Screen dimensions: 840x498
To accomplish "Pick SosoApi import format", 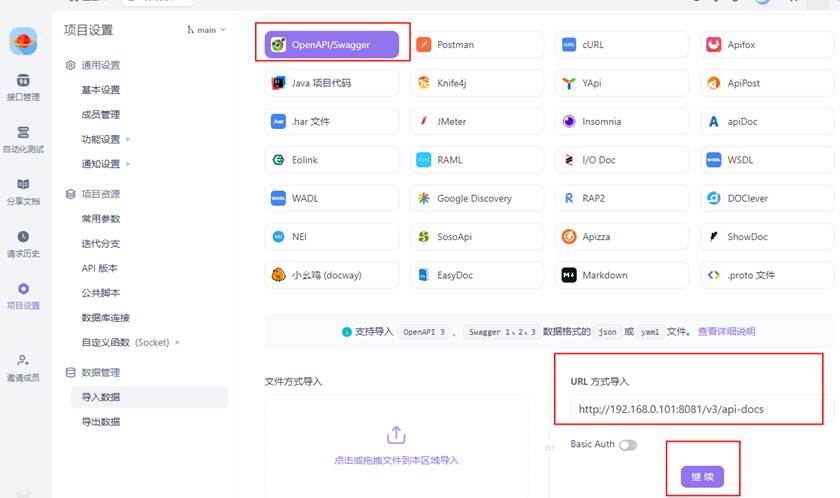I will (477, 237).
